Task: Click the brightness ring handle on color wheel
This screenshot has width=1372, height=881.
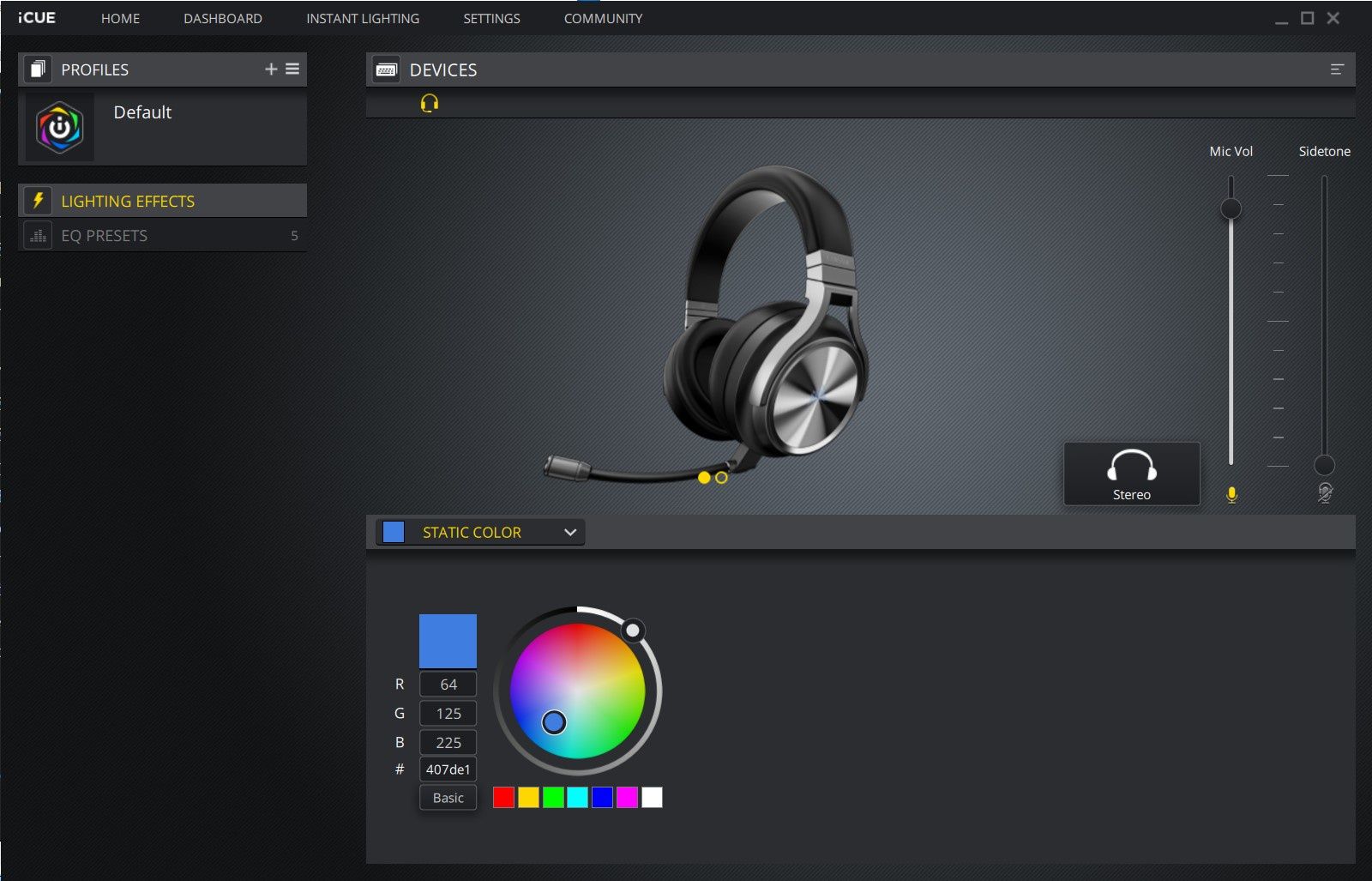Action: [633, 631]
